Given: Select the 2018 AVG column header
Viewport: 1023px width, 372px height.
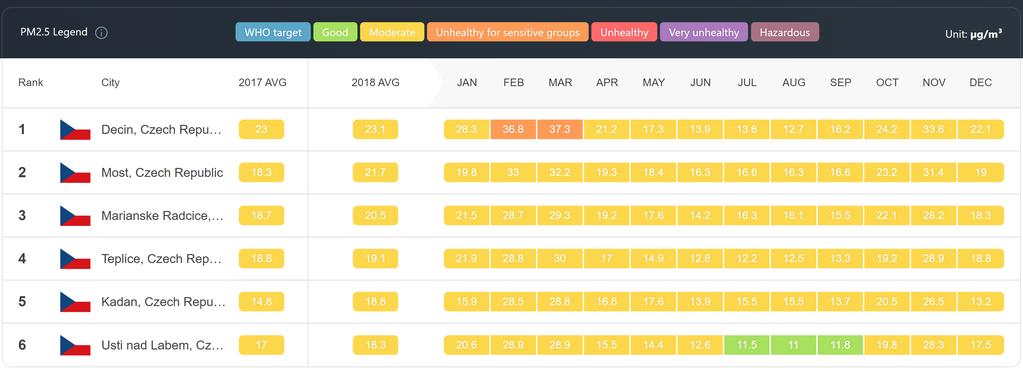Looking at the screenshot, I should pos(375,83).
